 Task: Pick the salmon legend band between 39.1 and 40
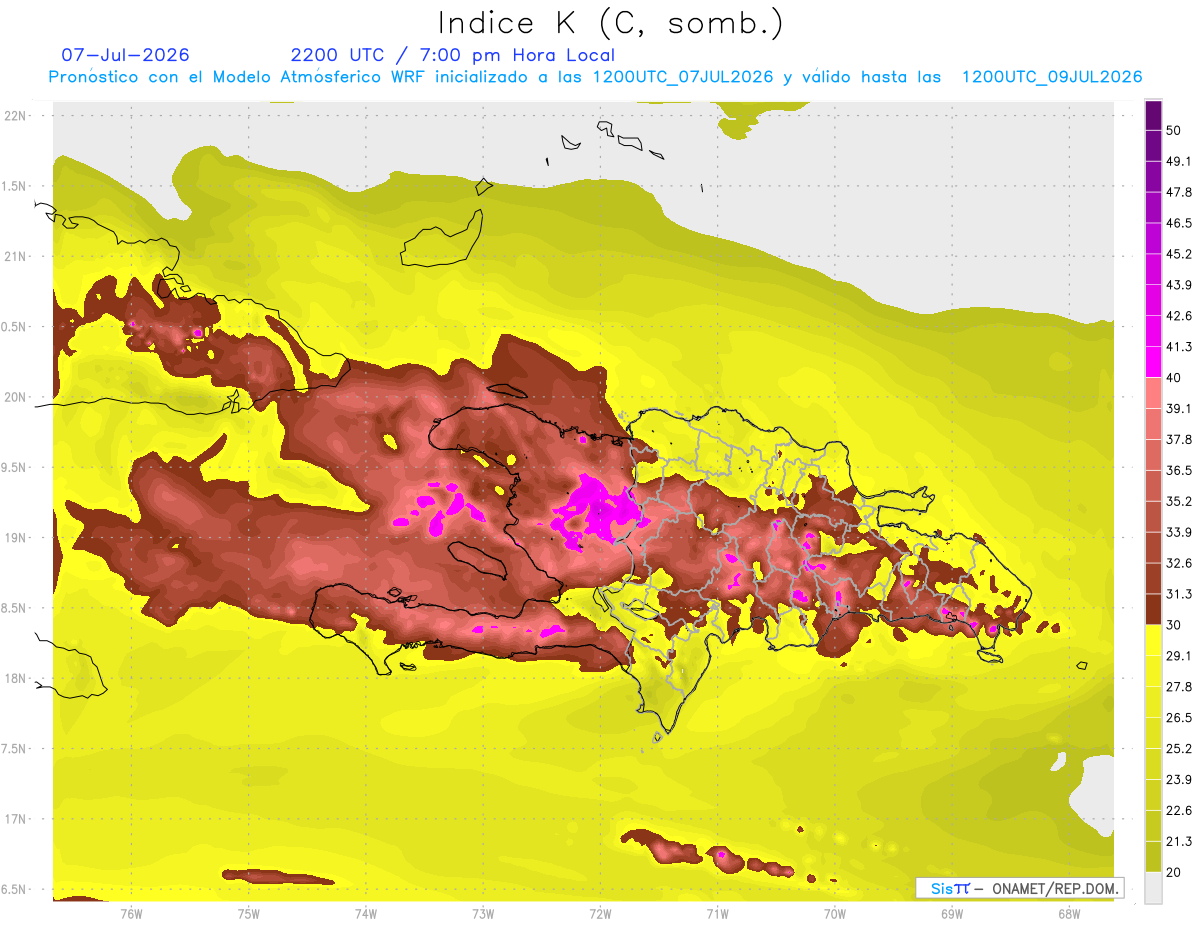click(x=1153, y=393)
